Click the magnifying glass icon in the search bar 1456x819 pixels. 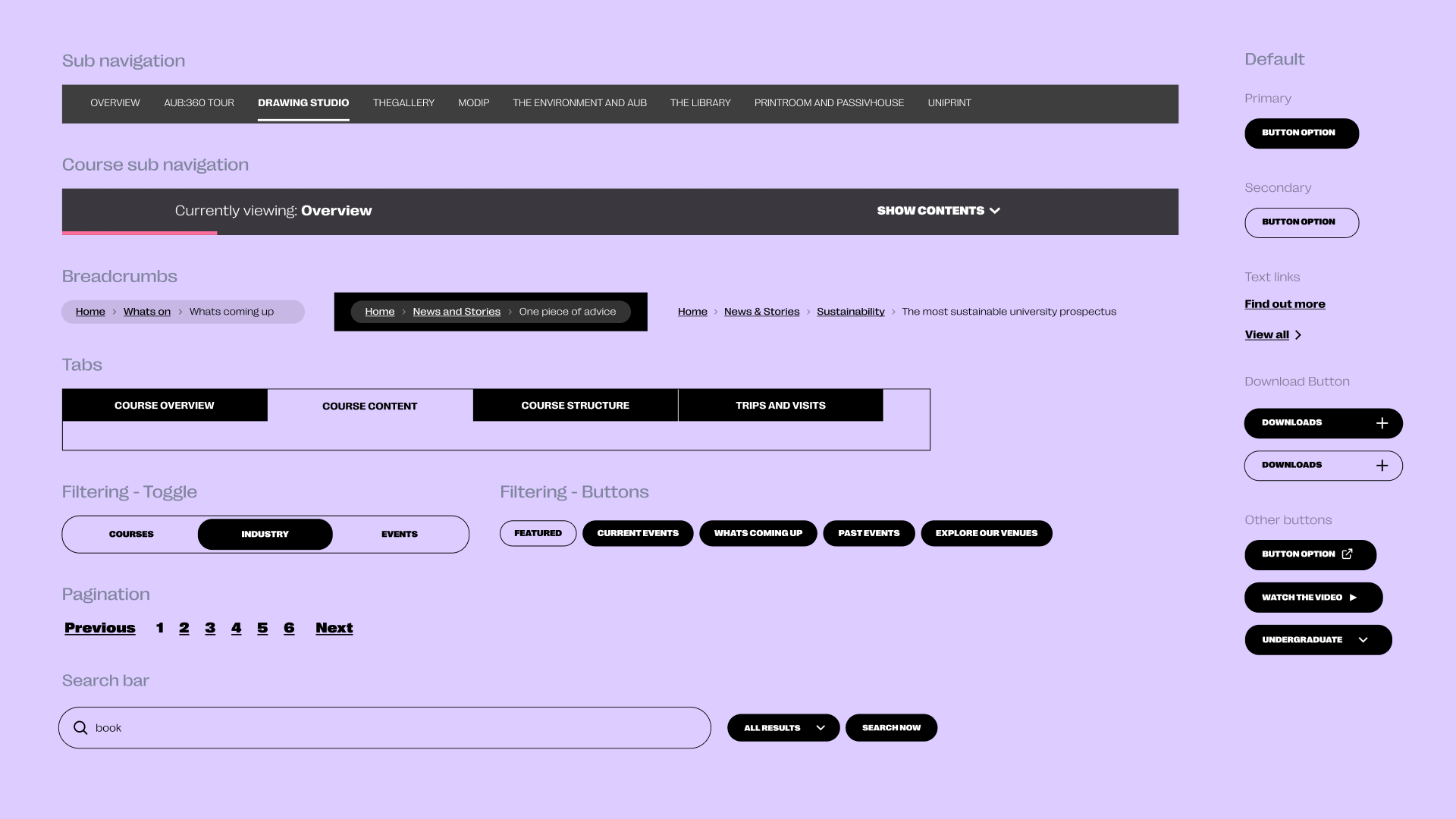pyautogui.click(x=80, y=727)
